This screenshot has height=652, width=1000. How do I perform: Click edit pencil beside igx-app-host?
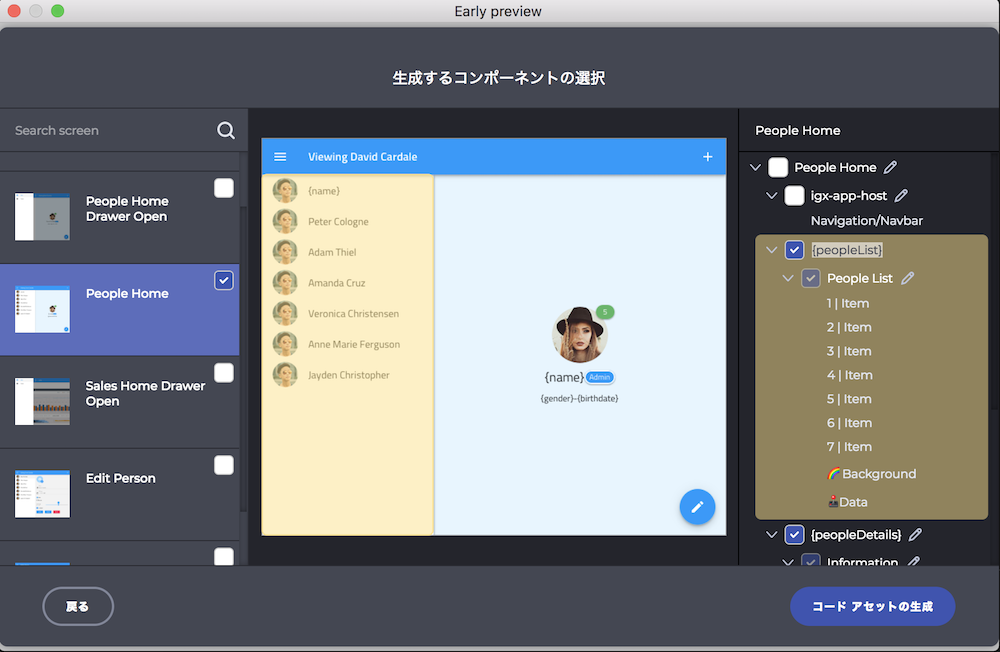tap(901, 196)
